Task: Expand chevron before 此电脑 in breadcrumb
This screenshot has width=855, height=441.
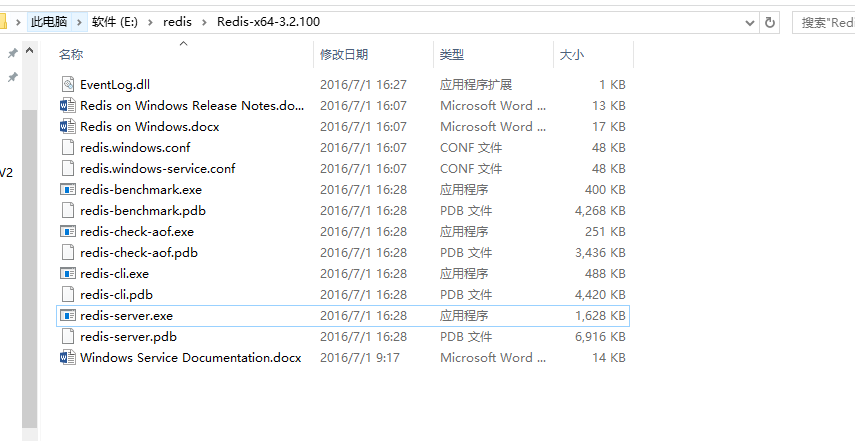Action: (x=18, y=22)
